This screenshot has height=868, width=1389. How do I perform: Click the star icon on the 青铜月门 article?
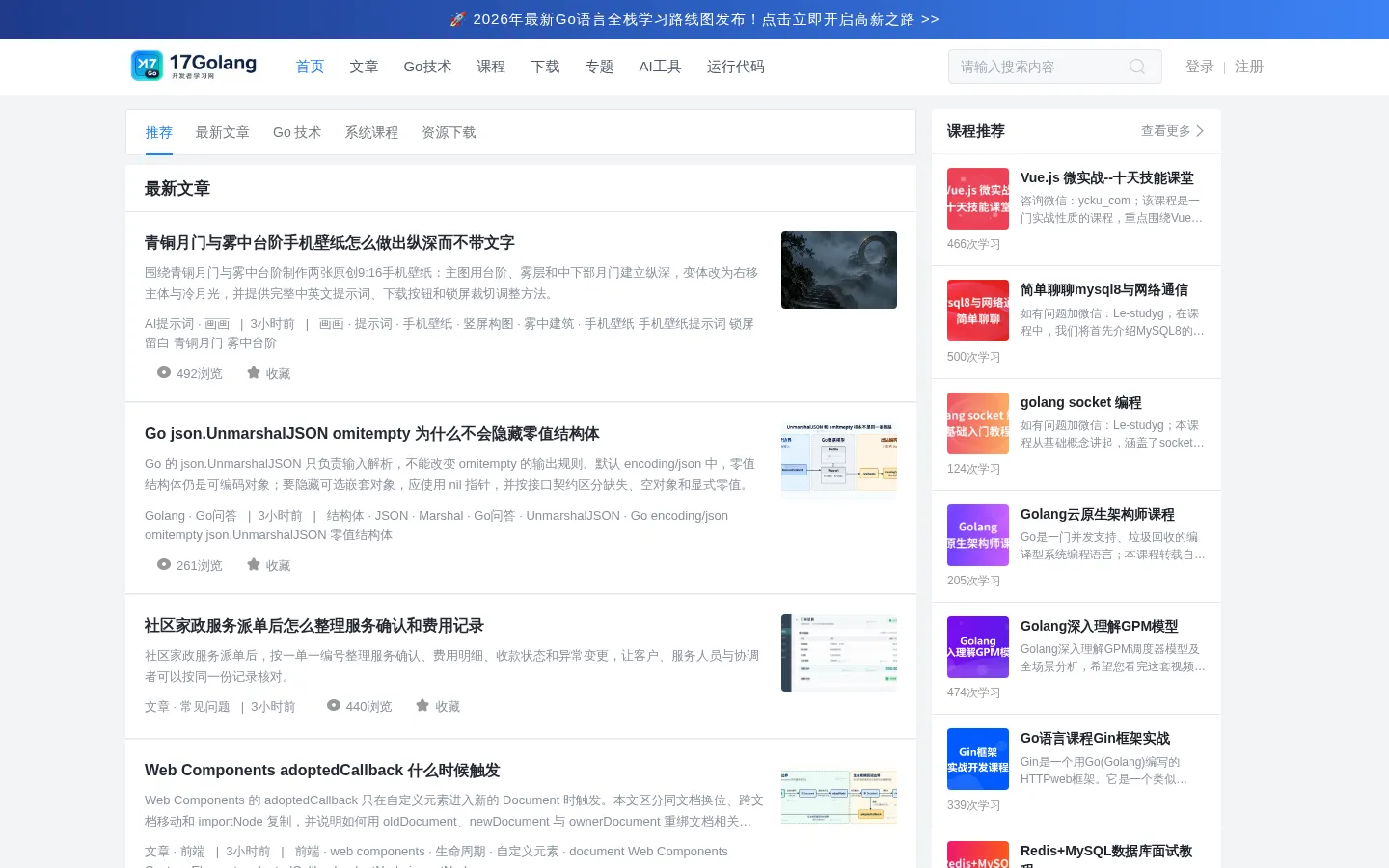[254, 372]
